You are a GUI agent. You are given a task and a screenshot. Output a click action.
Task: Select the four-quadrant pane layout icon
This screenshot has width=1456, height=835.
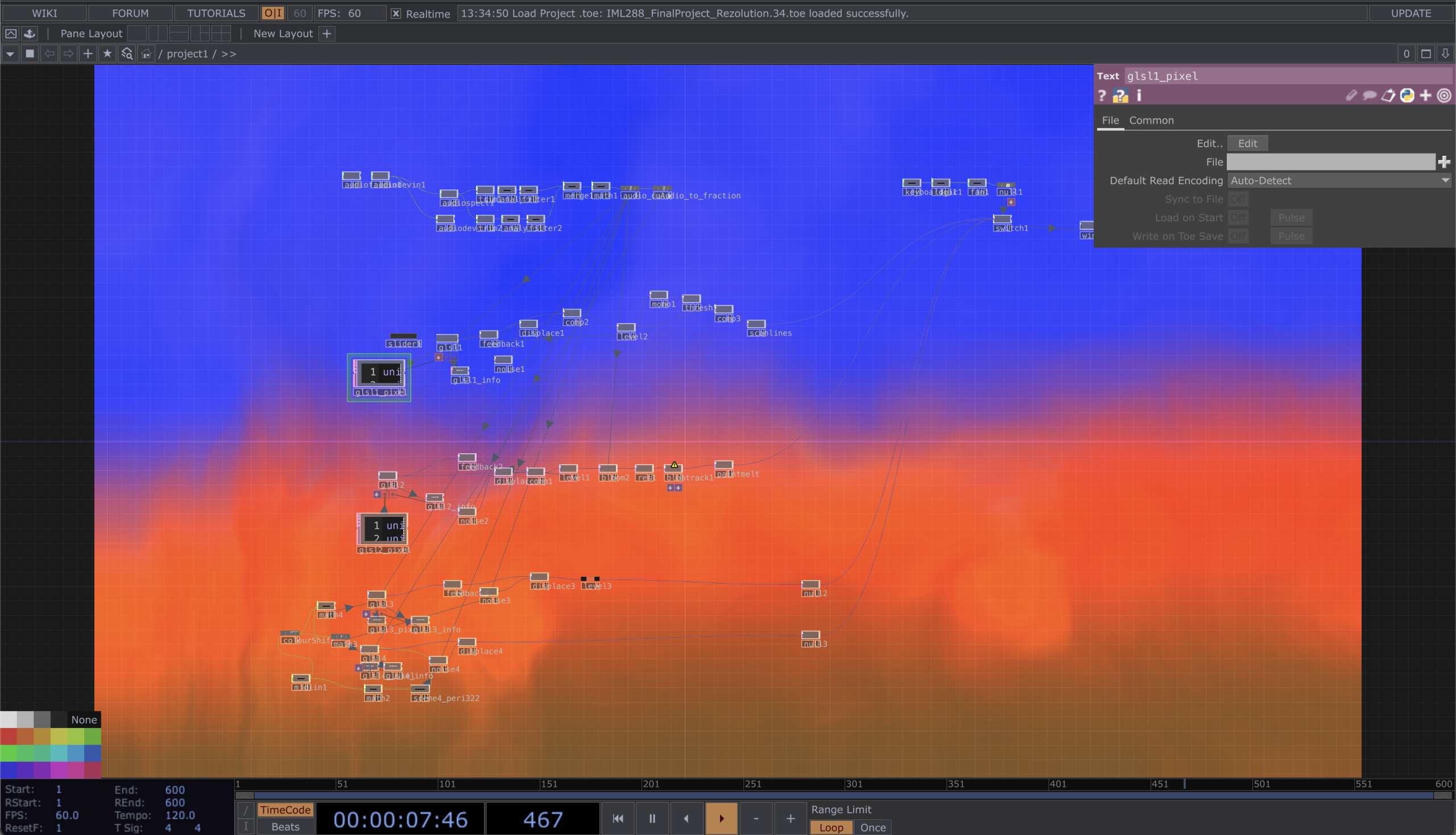(221, 34)
